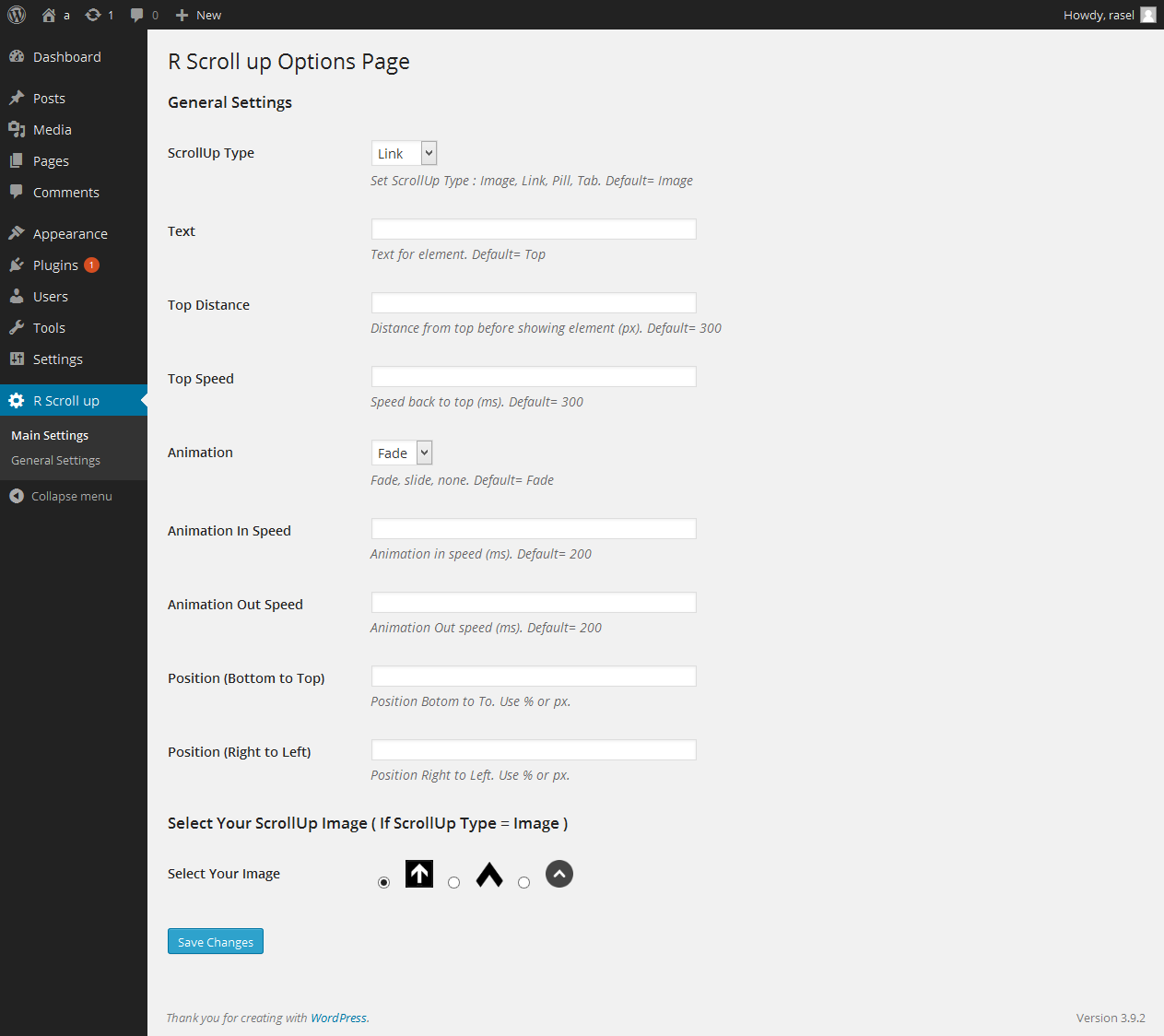The height and width of the screenshot is (1036, 1164).
Task: Follow the WordPress link in footer
Action: pyautogui.click(x=338, y=1018)
